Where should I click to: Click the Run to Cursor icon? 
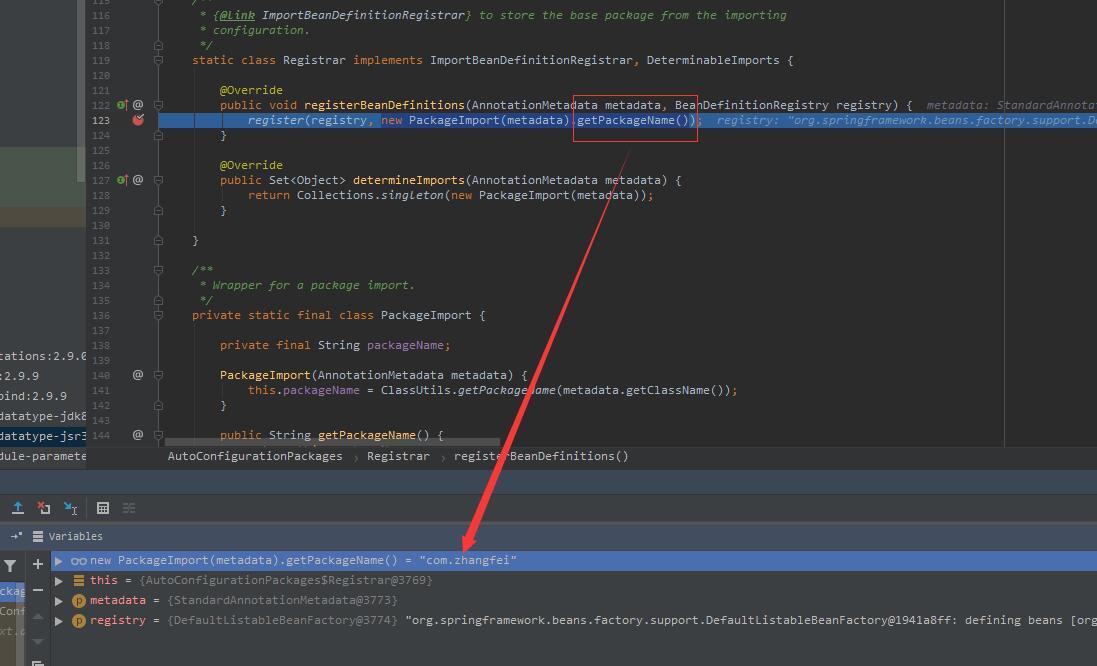coord(71,508)
